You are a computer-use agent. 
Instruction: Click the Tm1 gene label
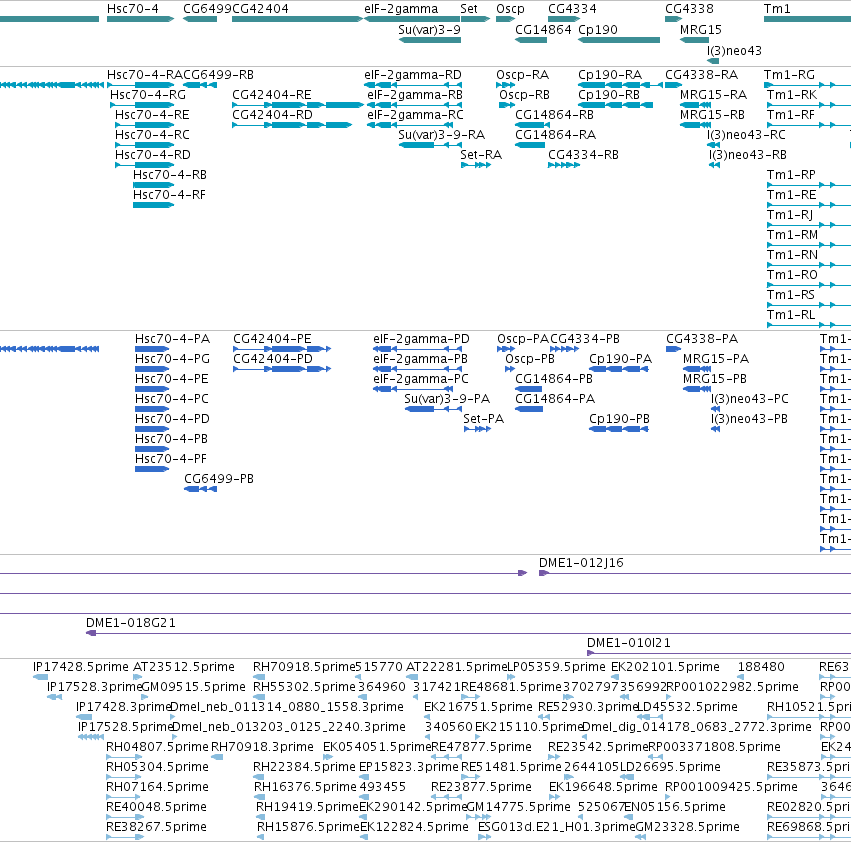coord(777,9)
